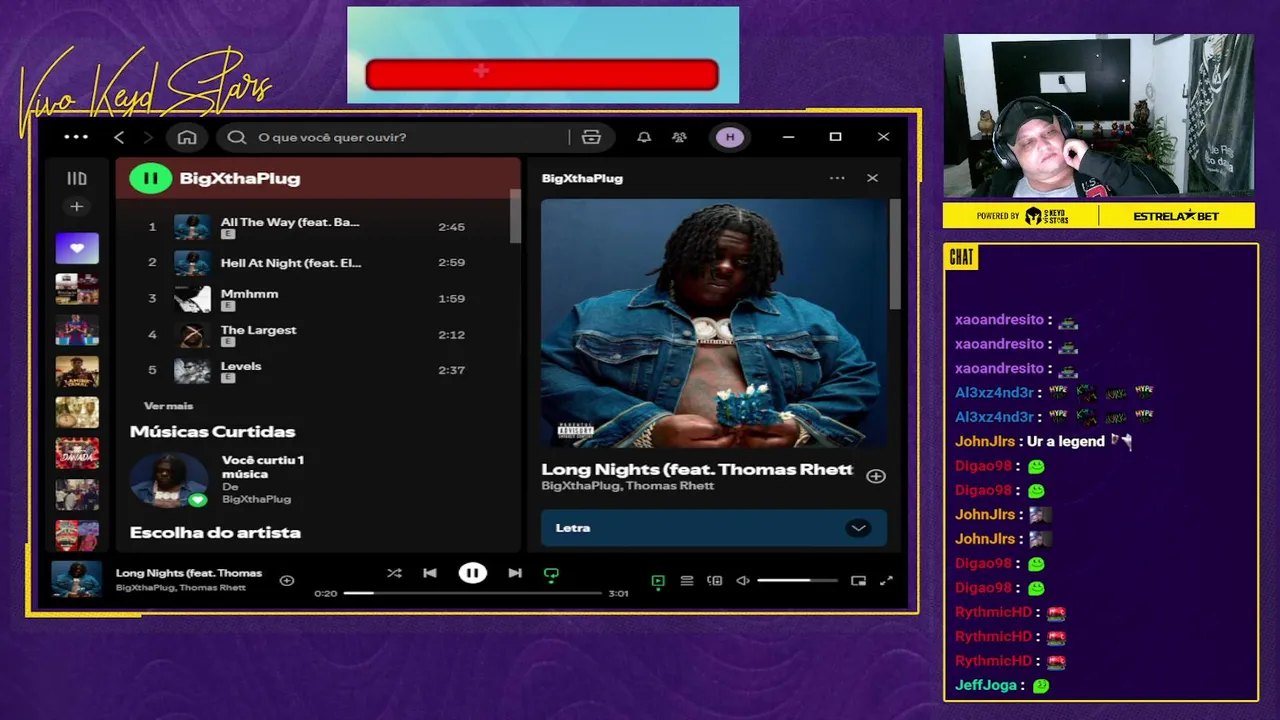Add to Liked Songs from bottom player bar
Image resolution: width=1280 pixels, height=720 pixels.
coord(287,580)
